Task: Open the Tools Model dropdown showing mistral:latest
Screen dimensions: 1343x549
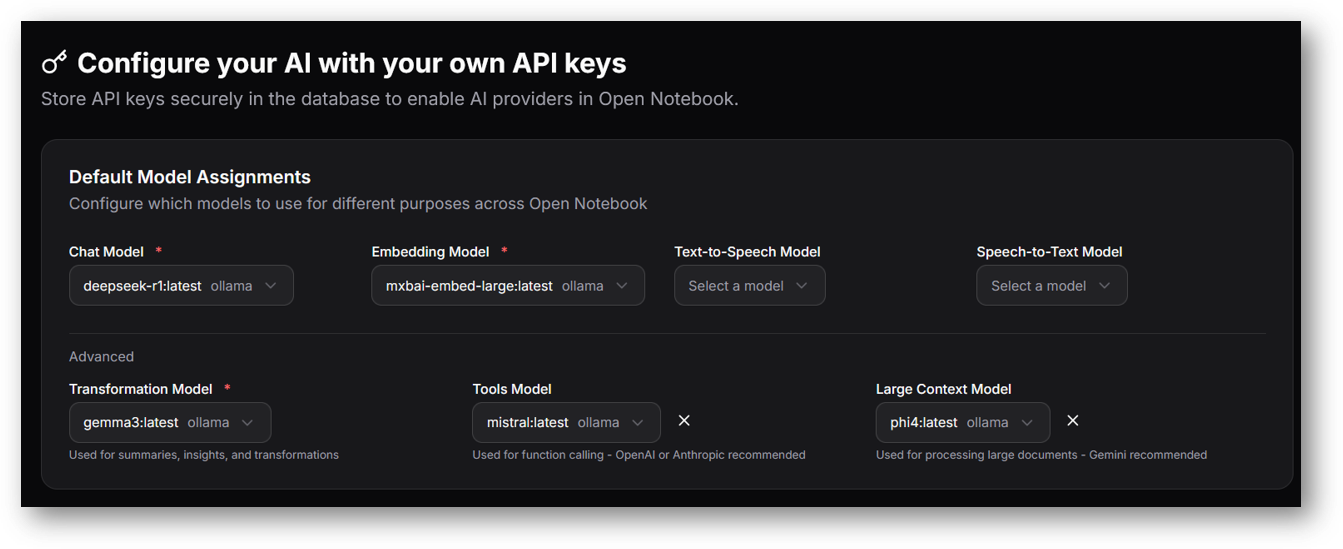Action: 566,422
